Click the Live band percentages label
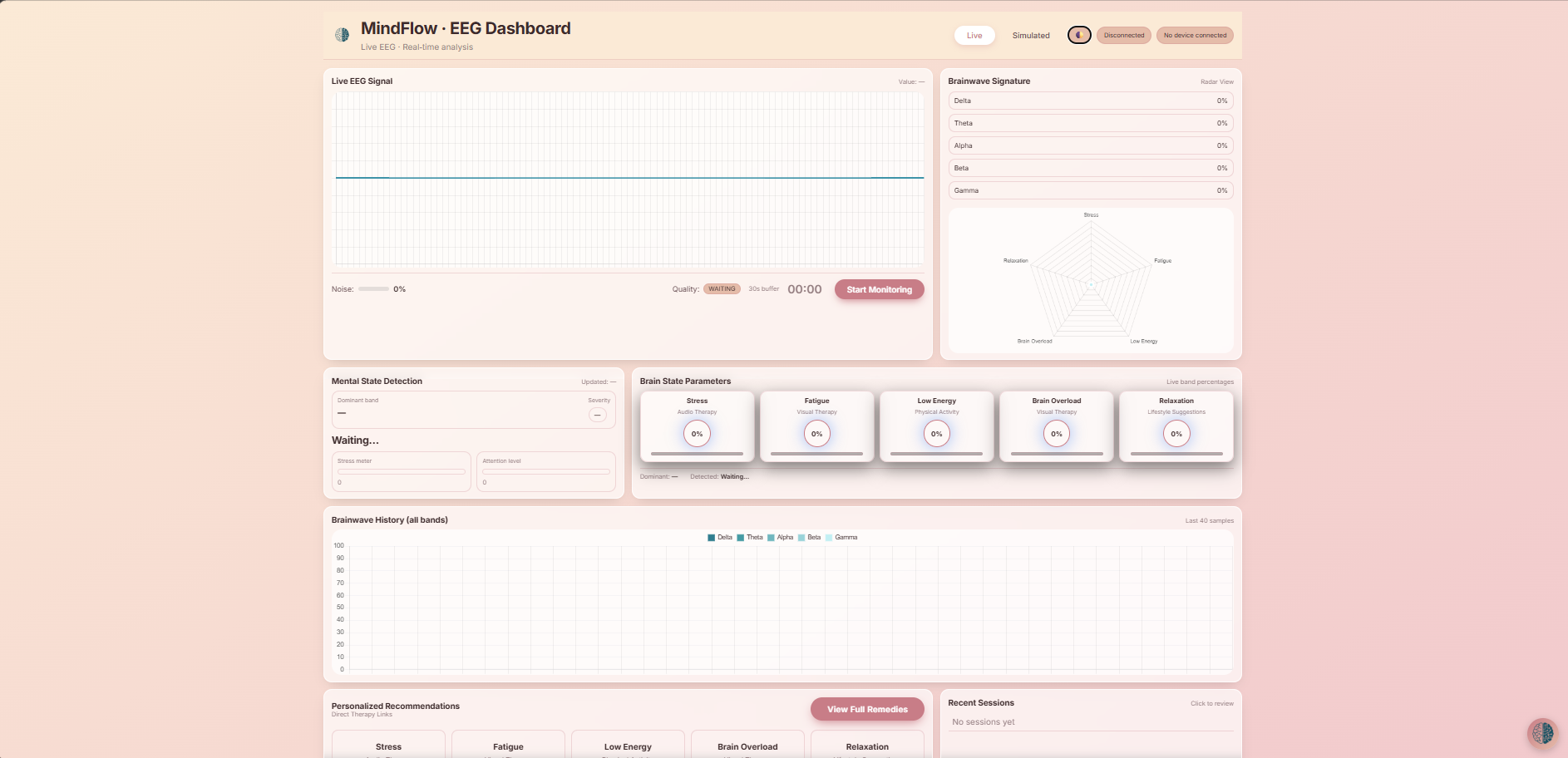The height and width of the screenshot is (758, 1568). click(1200, 382)
